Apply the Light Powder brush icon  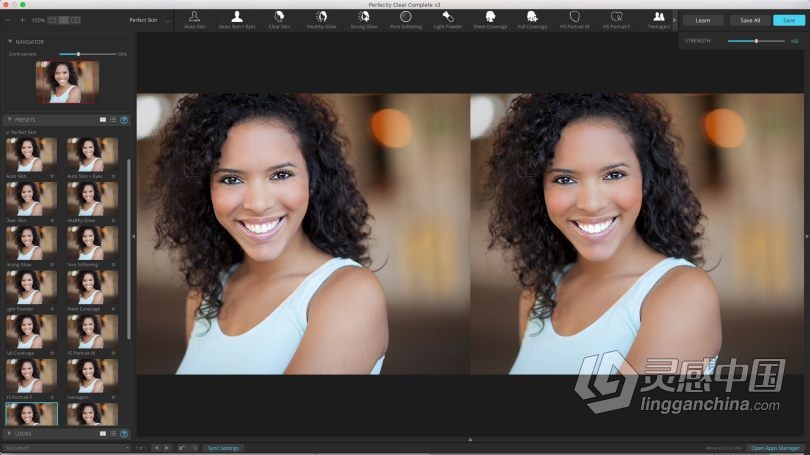[x=448, y=20]
